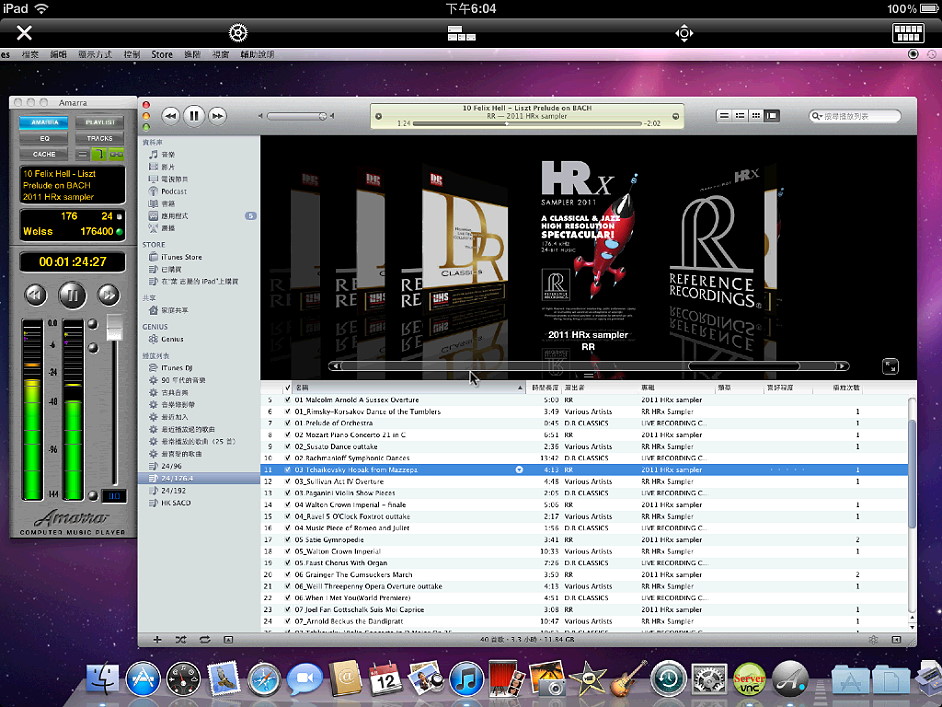Viewport: 942px width, 707px height.
Task: Uncheck 02 Mozart Piano Concerto 21 in C
Action: pos(287,435)
